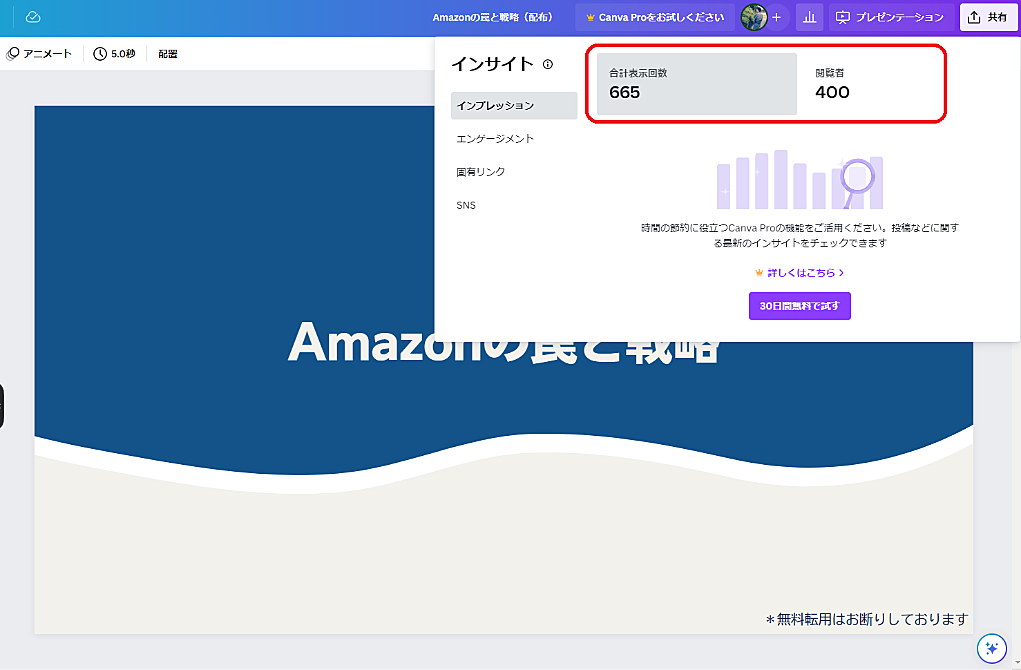Select the Amazon slide title text
The image size is (1021, 670).
pos(503,342)
